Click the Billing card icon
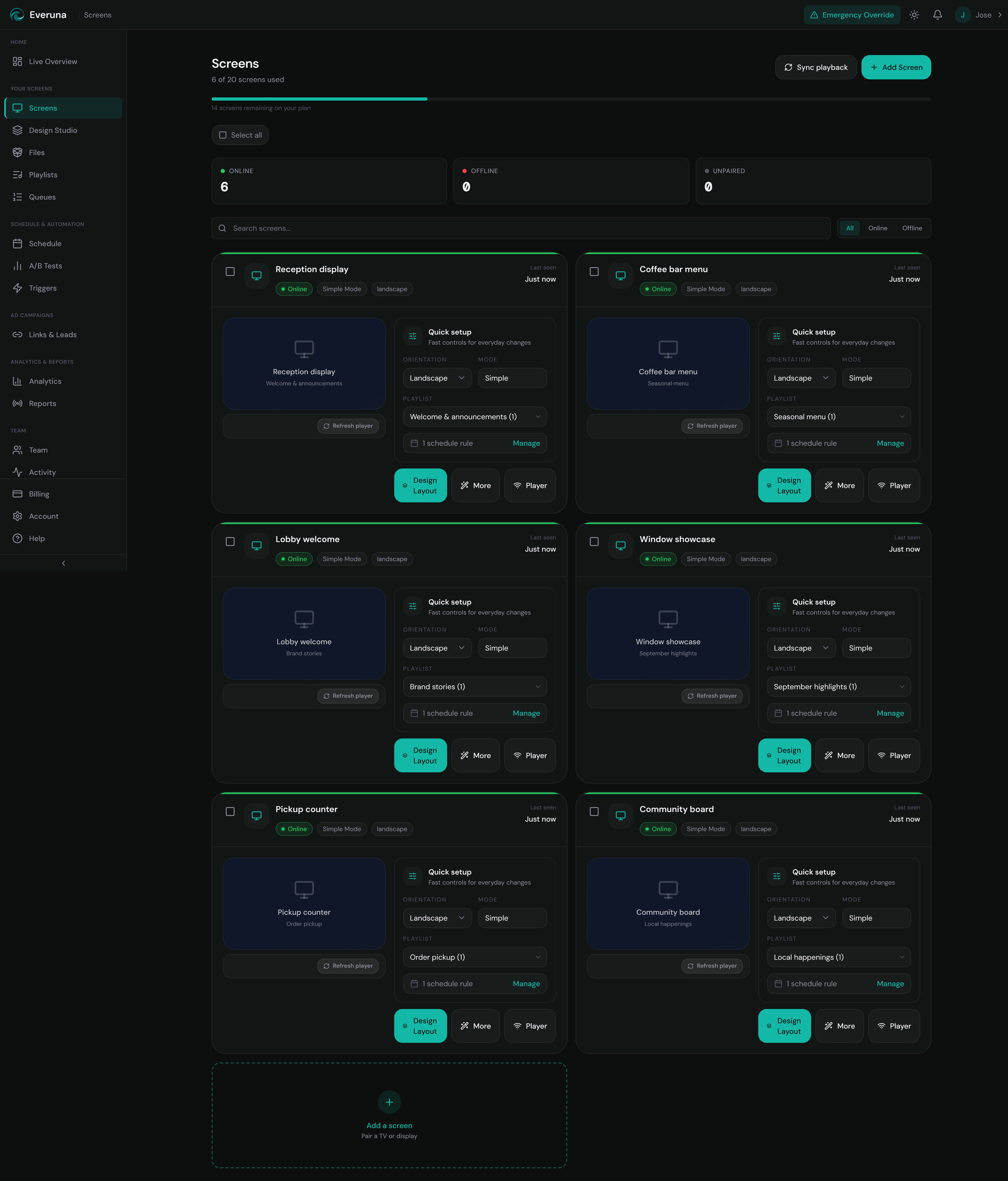The width and height of the screenshot is (1008, 1181). point(18,494)
